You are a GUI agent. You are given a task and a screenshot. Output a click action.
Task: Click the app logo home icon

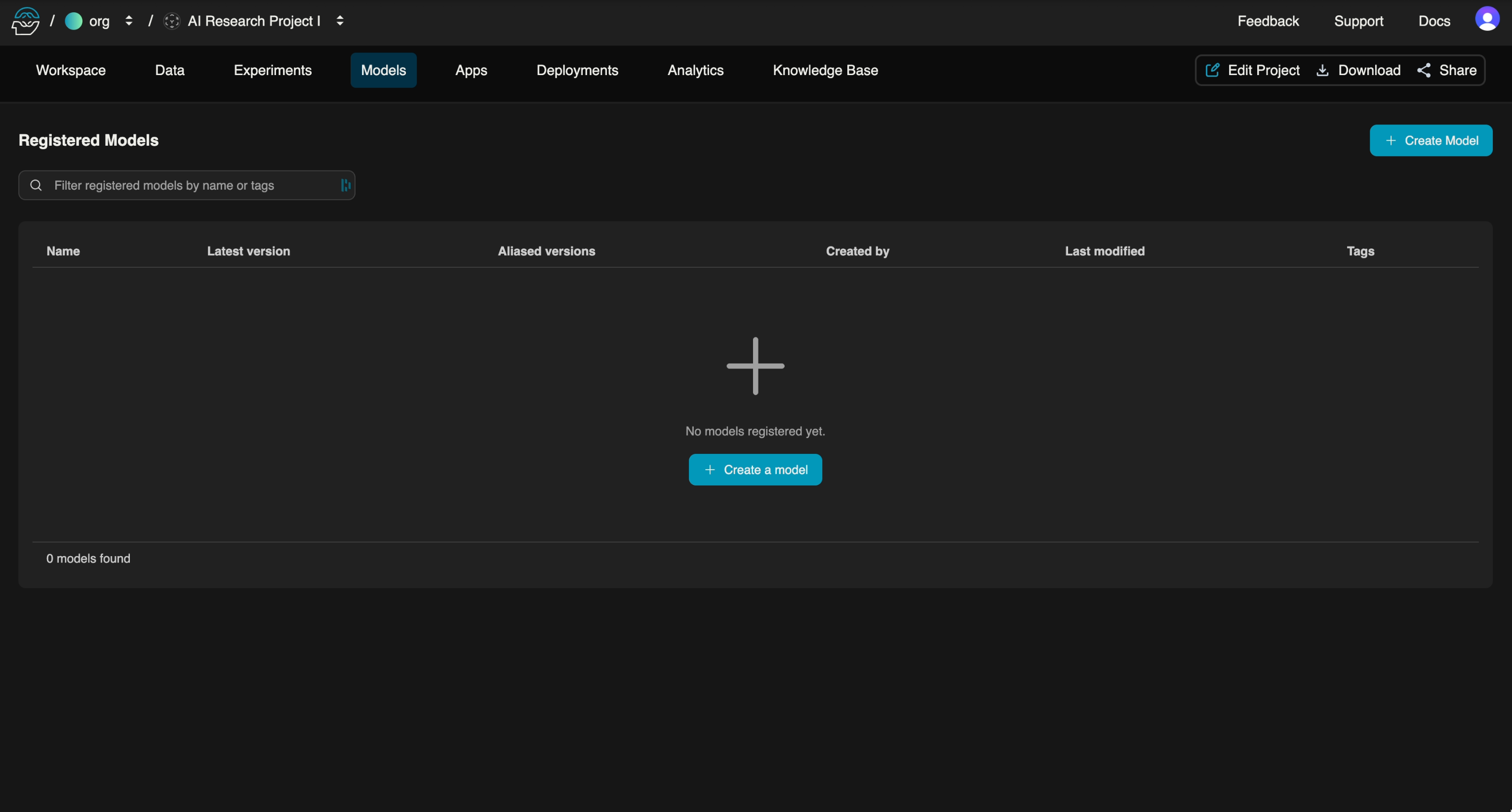pyautogui.click(x=25, y=21)
